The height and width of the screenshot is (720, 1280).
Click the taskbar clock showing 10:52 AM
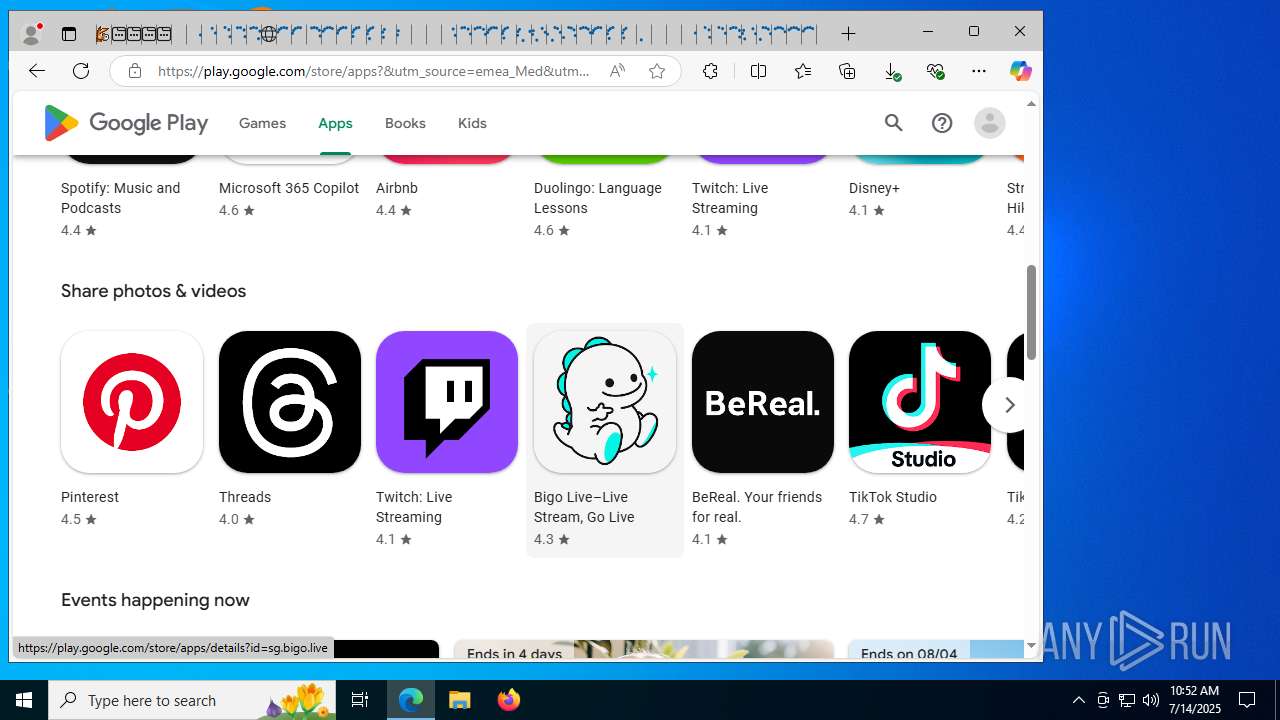1195,700
